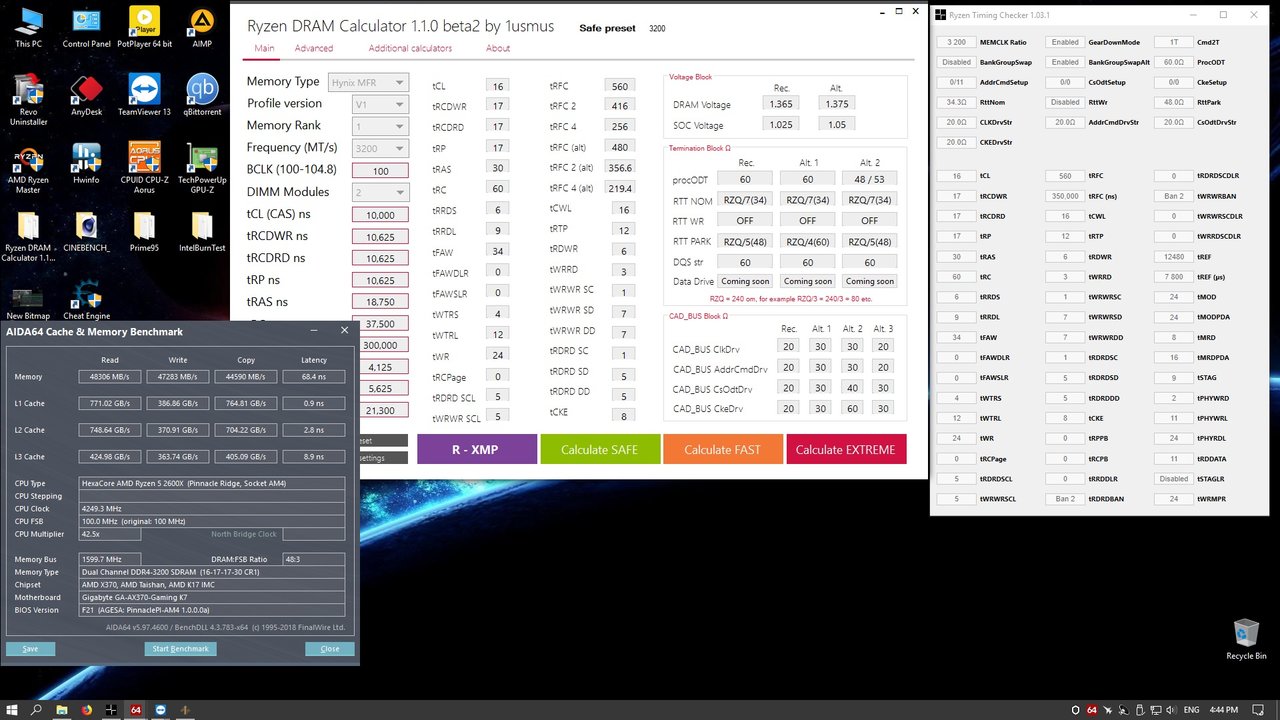Expand the Profile version dropdown
Screen dimensions: 1280x720
[x=380, y=104]
